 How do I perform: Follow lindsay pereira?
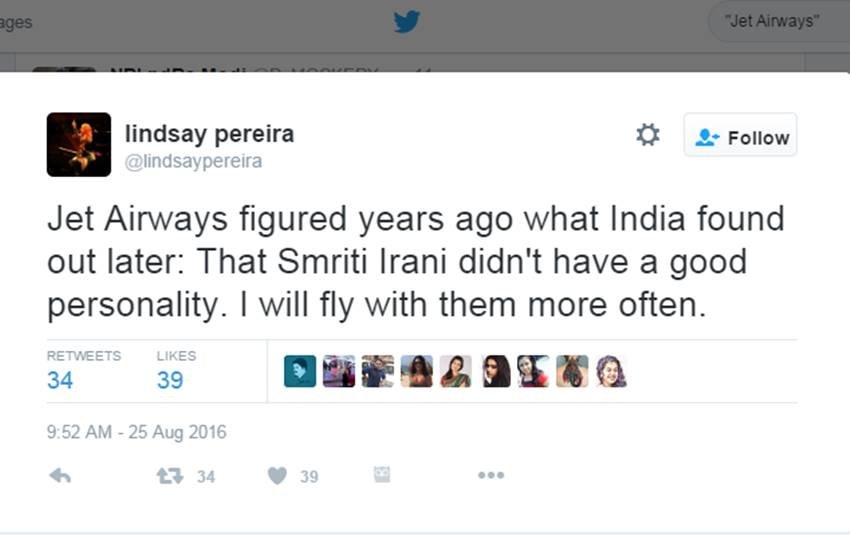click(740, 137)
